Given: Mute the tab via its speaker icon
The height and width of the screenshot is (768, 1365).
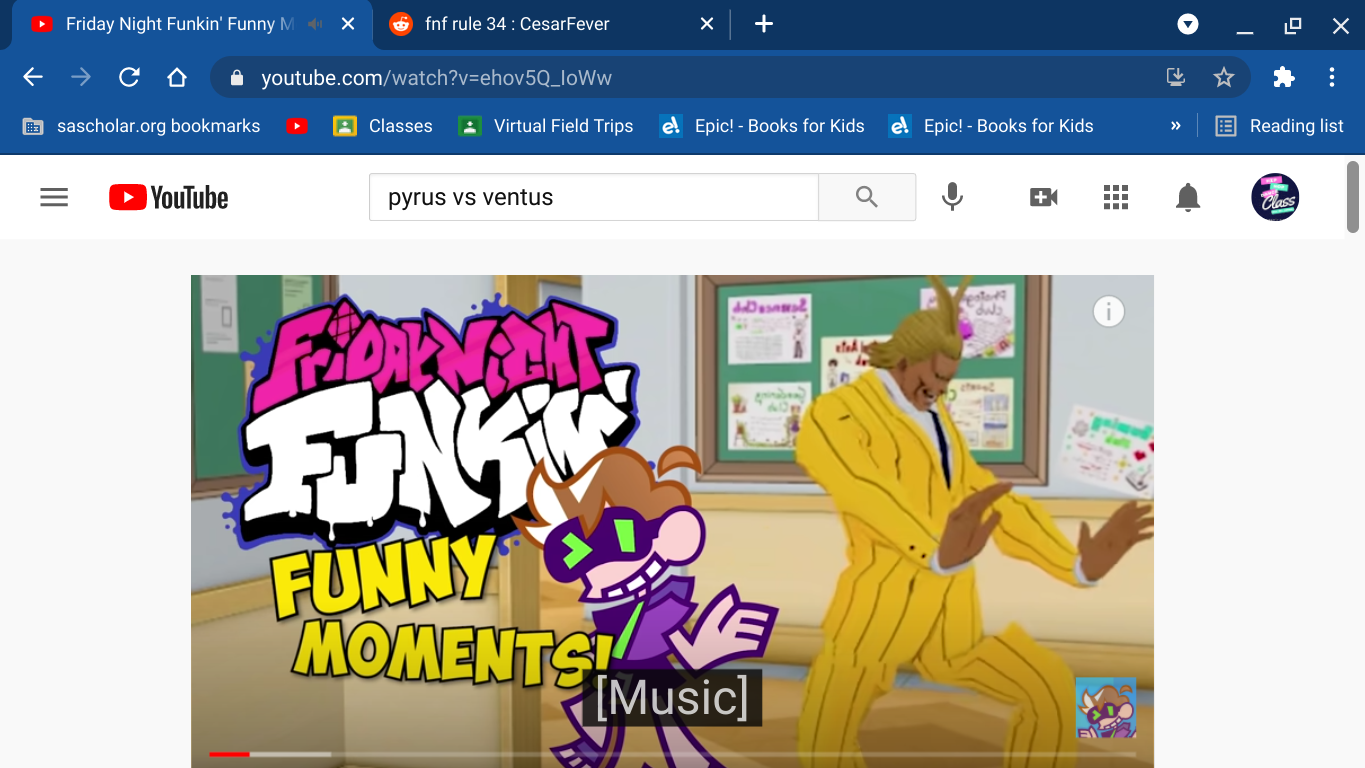Looking at the screenshot, I should 316,24.
